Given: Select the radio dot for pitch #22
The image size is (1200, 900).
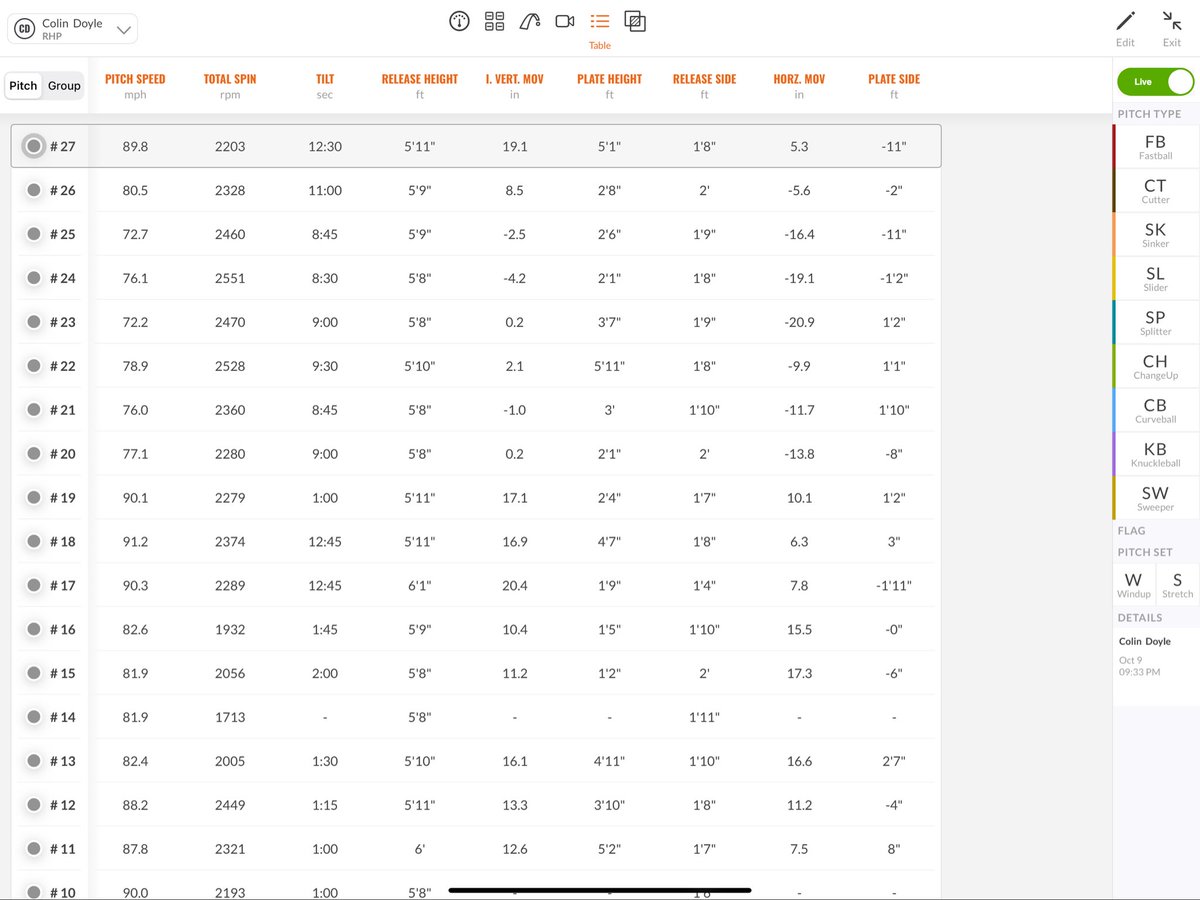Looking at the screenshot, I should pos(34,366).
